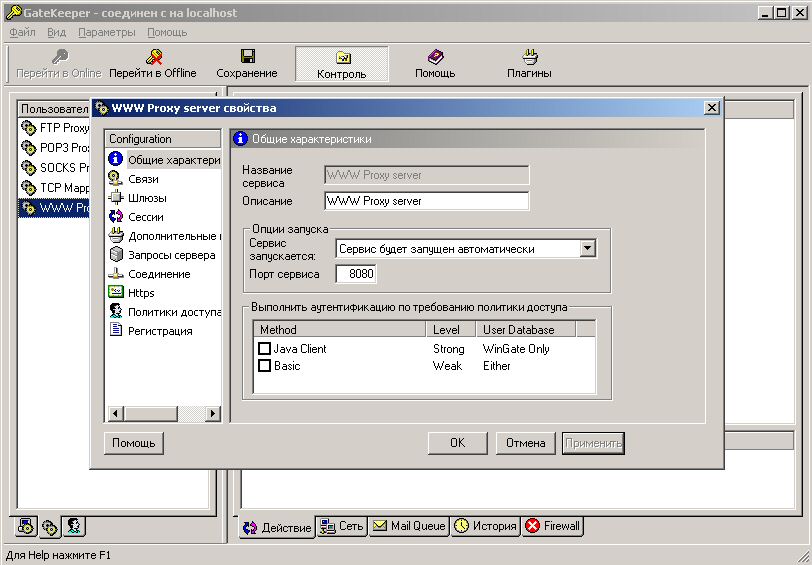Click the 'Strong' level cell
Screen dimensions: 812x565
coord(448,349)
